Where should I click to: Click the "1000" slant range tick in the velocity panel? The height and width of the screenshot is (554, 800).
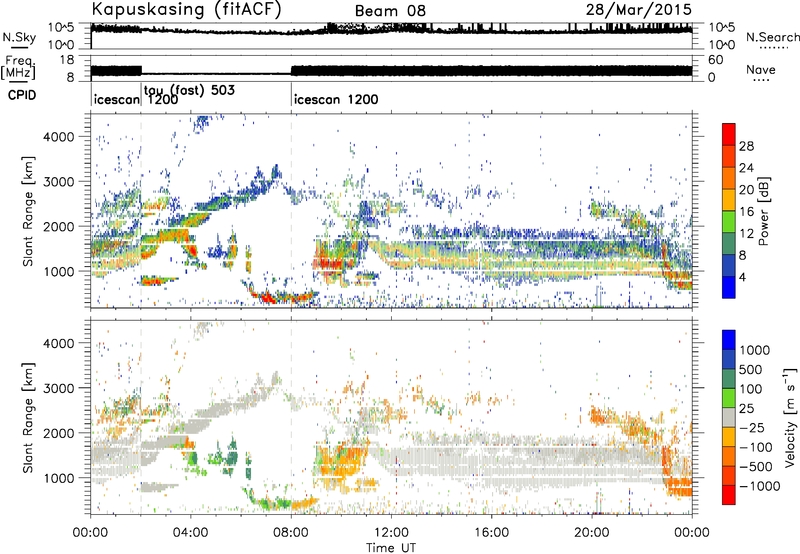58,478
